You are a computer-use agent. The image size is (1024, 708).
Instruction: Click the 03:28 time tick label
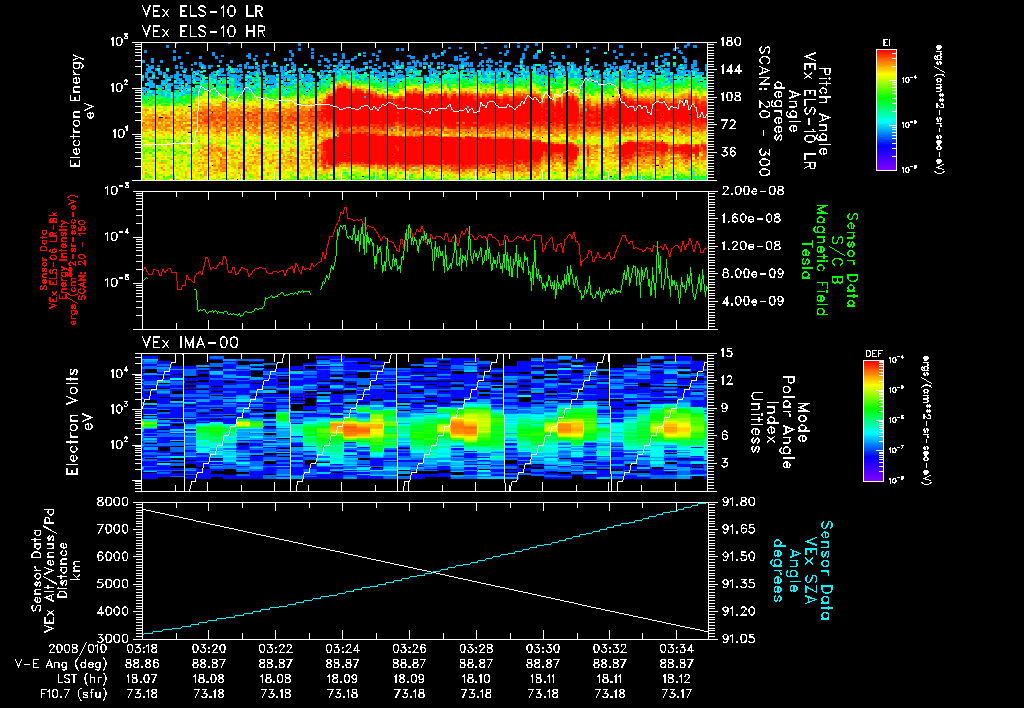coord(476,650)
